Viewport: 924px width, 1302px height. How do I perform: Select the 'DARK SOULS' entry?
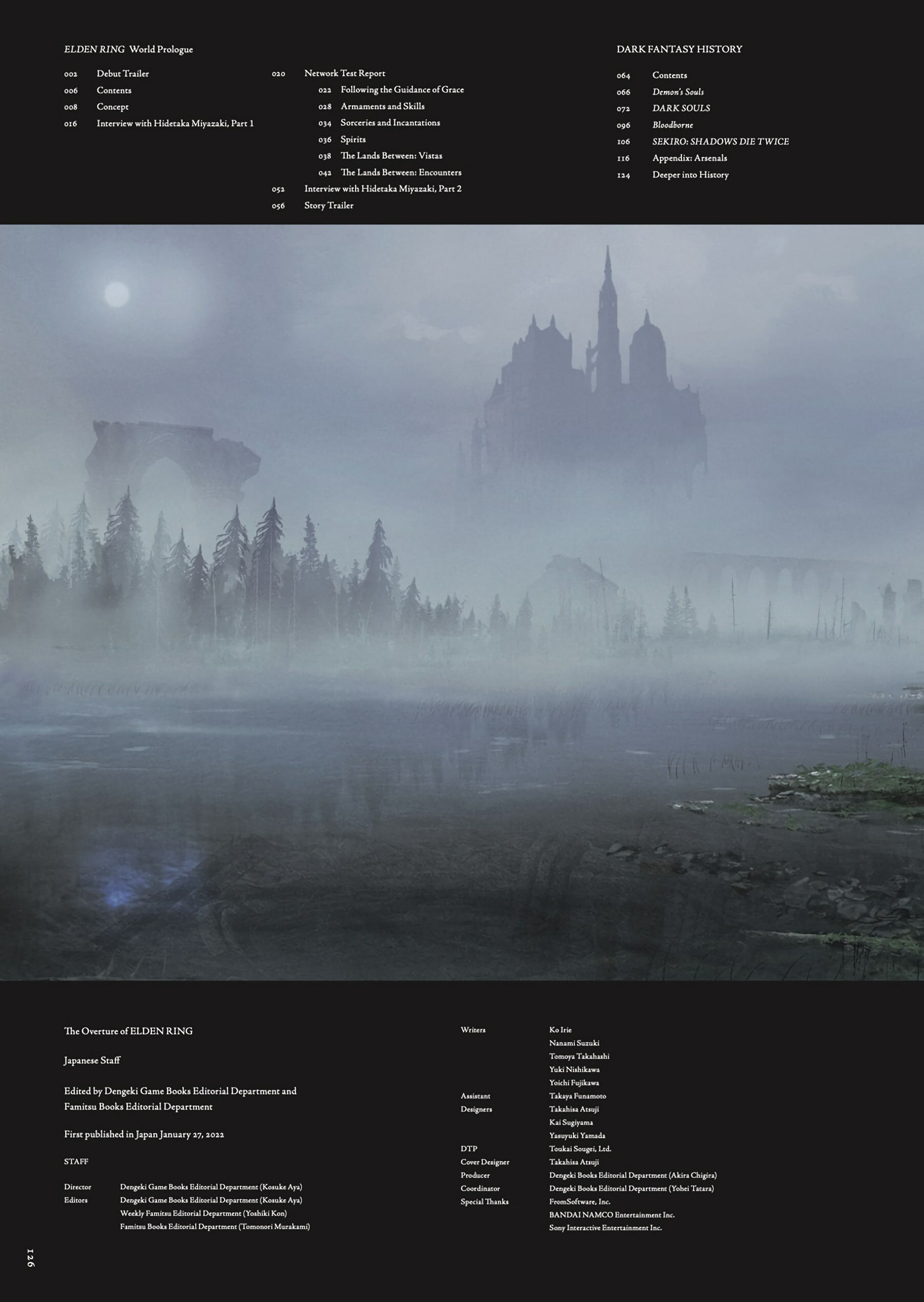click(x=681, y=108)
